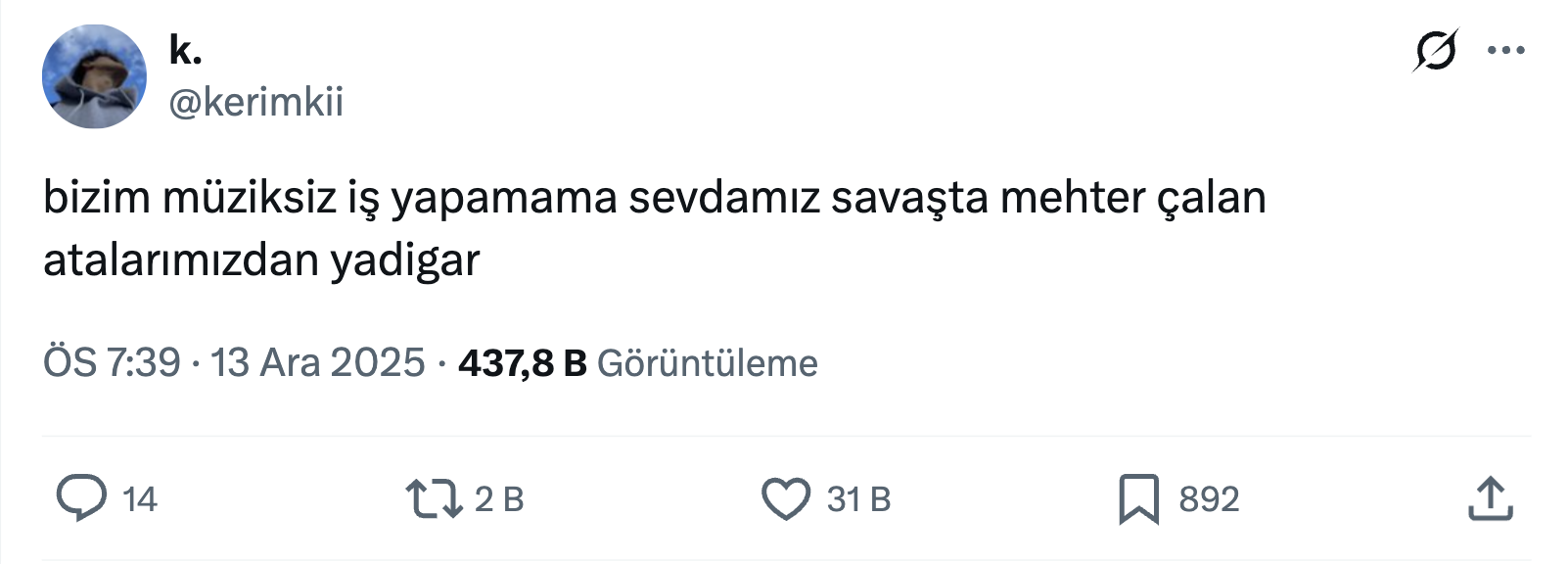Click the like count 31 B
Viewport: 1568px width, 564px height.
858,499
